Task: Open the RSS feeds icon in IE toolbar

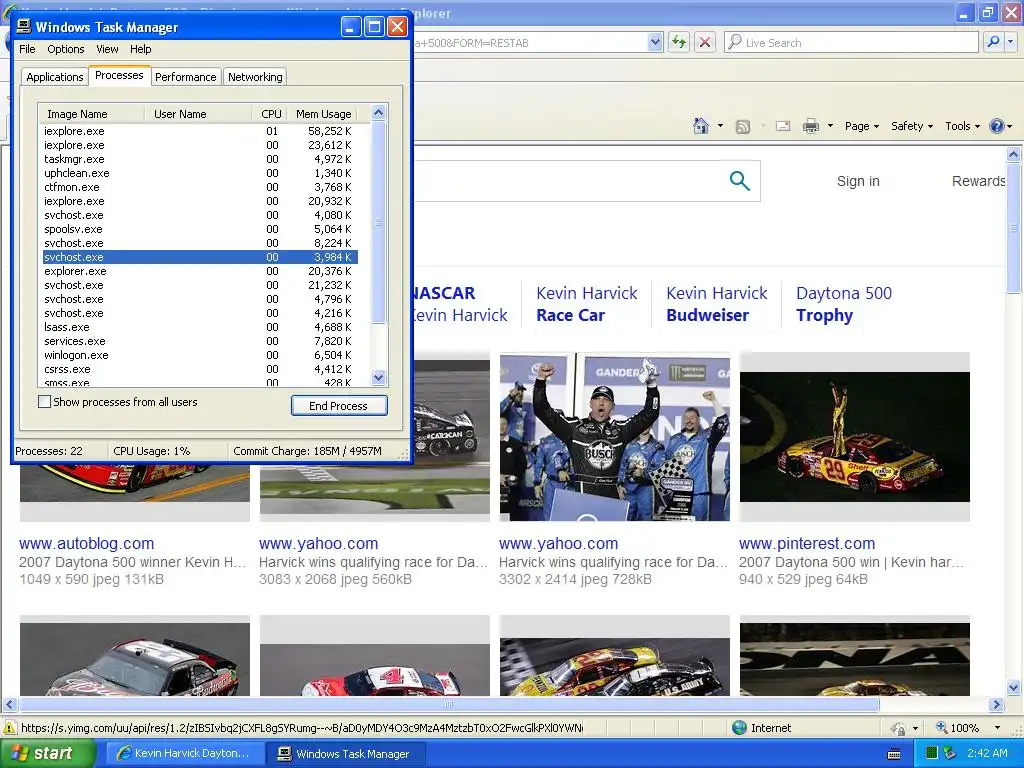Action: coord(743,127)
